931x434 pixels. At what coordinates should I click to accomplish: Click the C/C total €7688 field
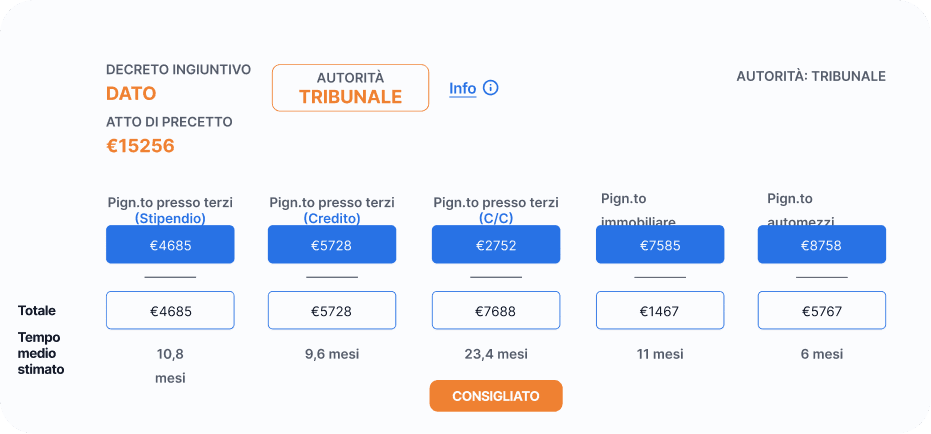click(x=496, y=311)
